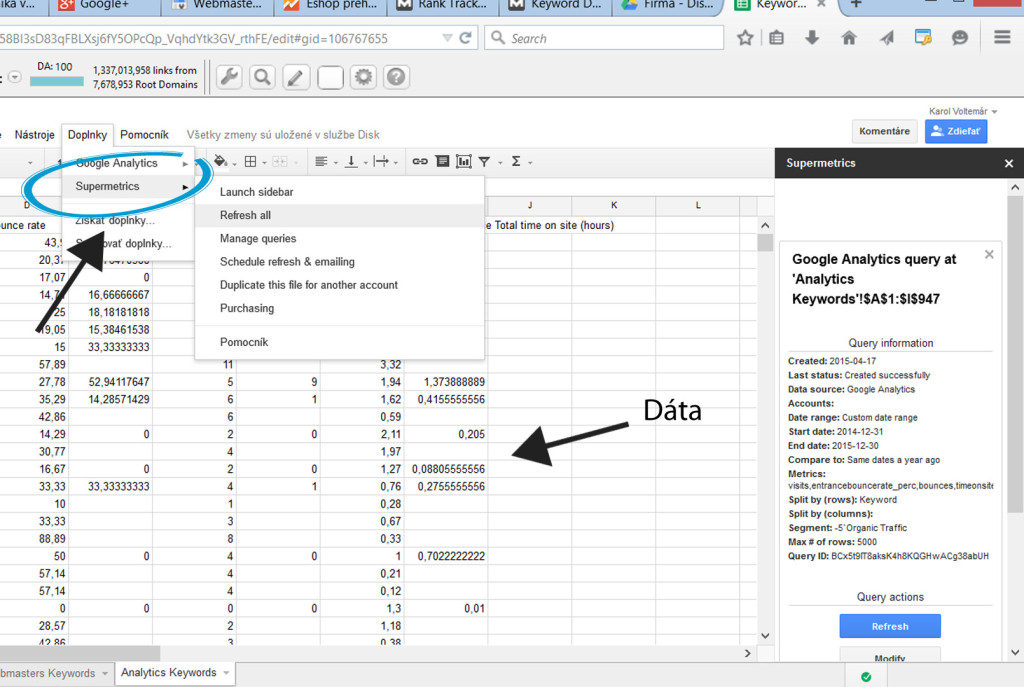
Task: Click the blue Refresh query button
Action: [889, 626]
